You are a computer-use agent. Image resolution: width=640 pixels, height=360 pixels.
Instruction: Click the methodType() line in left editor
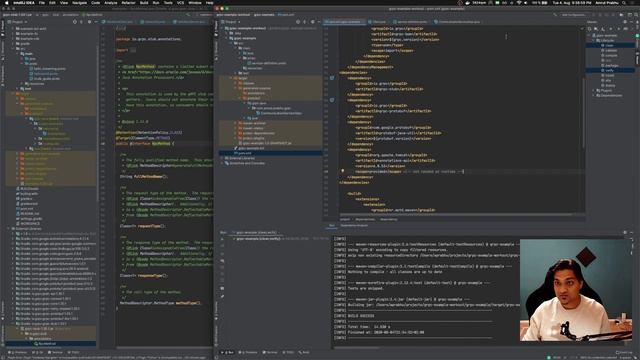tap(160, 303)
